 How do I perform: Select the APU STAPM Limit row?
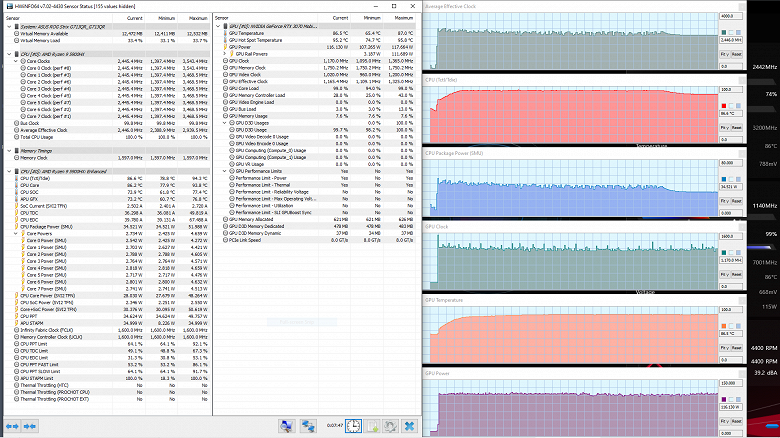pos(107,378)
